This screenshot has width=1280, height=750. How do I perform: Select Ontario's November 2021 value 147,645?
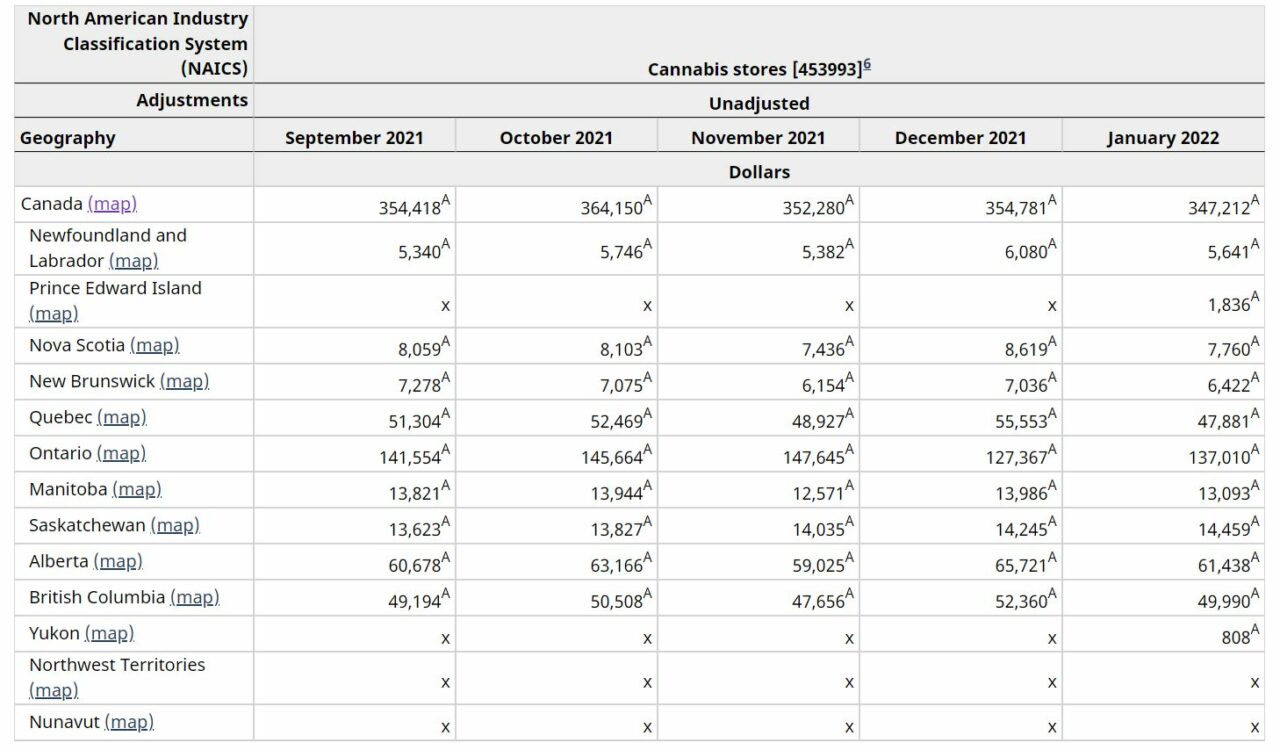pyautogui.click(x=814, y=458)
